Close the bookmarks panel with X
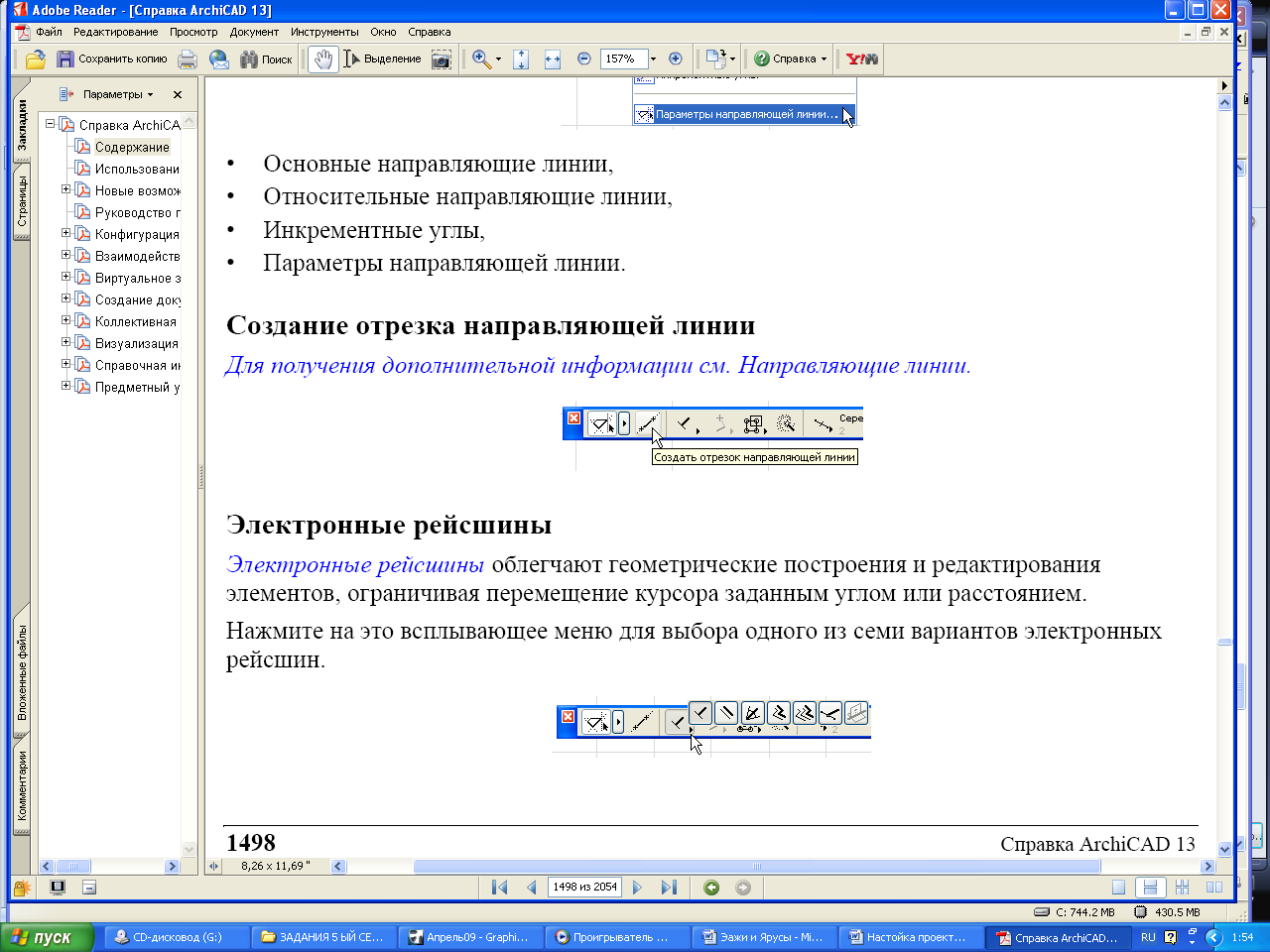The image size is (1270, 952). [178, 95]
